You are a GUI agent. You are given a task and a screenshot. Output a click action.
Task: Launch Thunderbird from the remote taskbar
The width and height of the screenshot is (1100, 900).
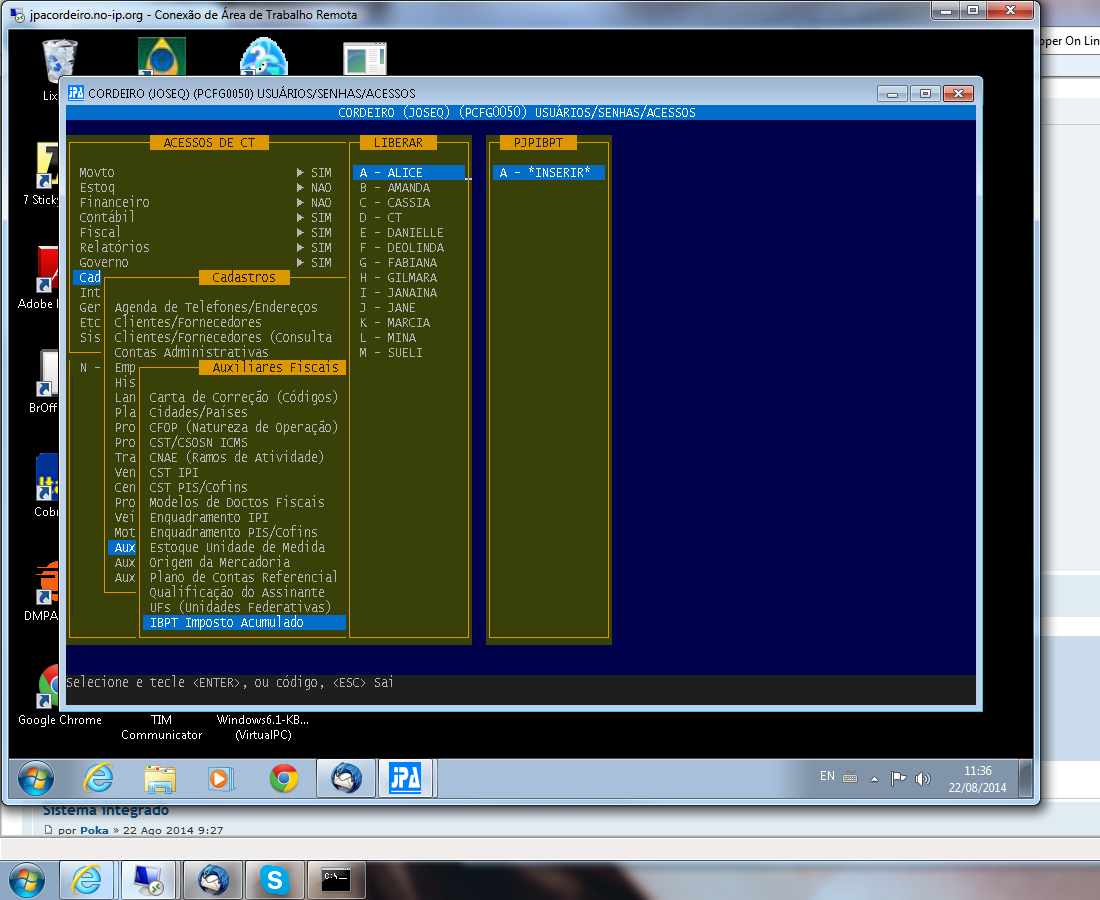[345, 778]
